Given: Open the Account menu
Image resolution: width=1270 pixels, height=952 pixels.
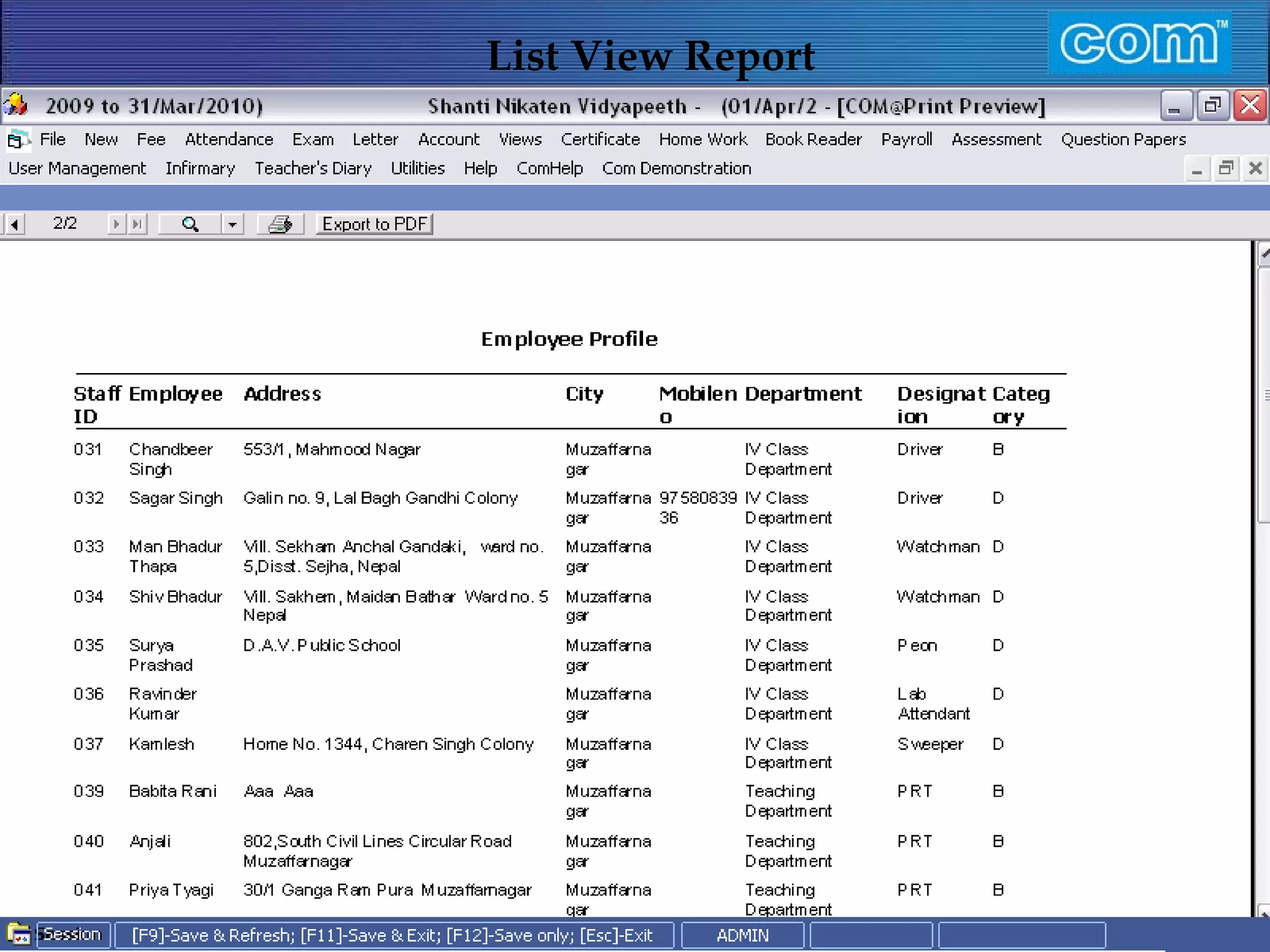Looking at the screenshot, I should (449, 139).
